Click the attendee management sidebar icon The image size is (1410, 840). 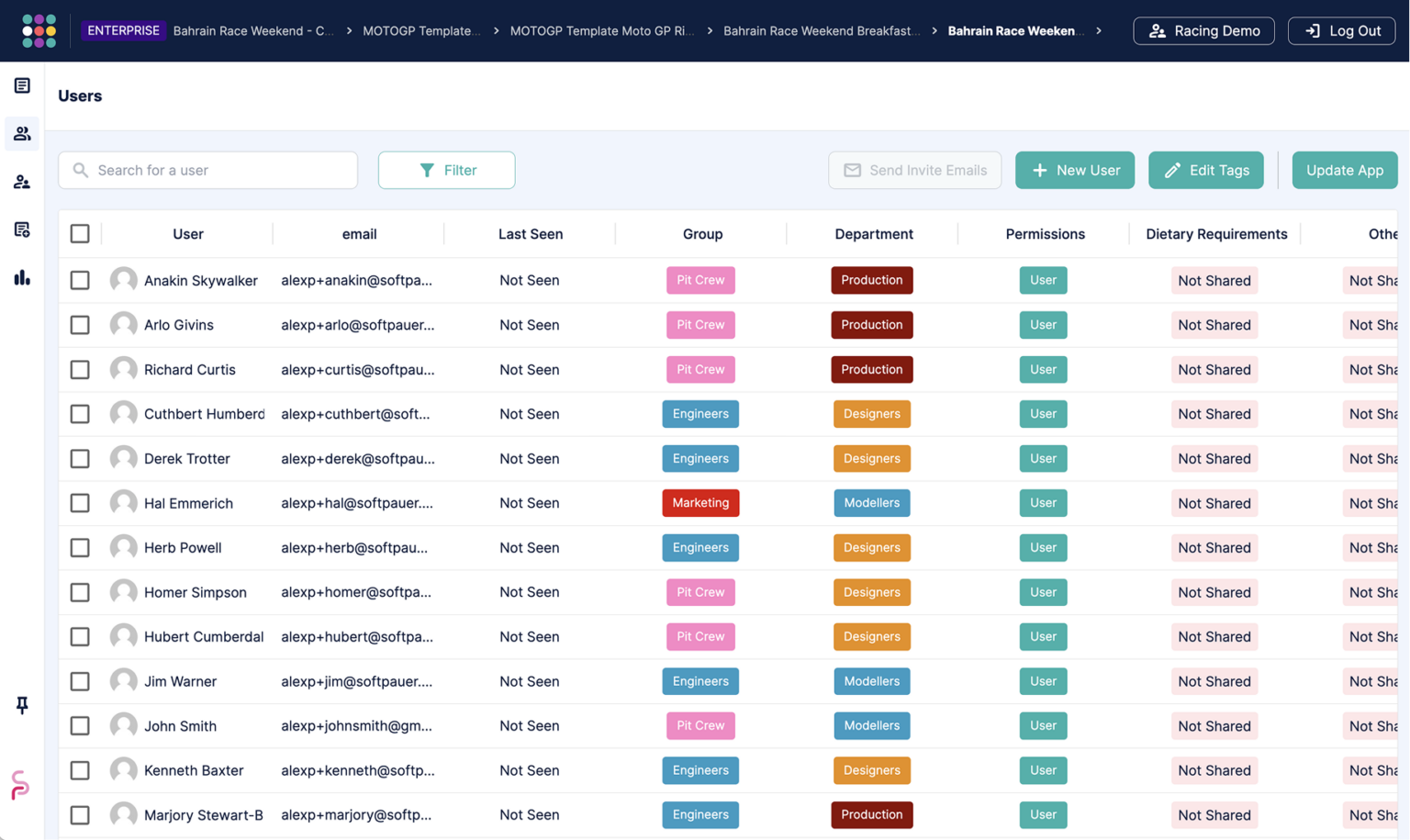coord(21,181)
